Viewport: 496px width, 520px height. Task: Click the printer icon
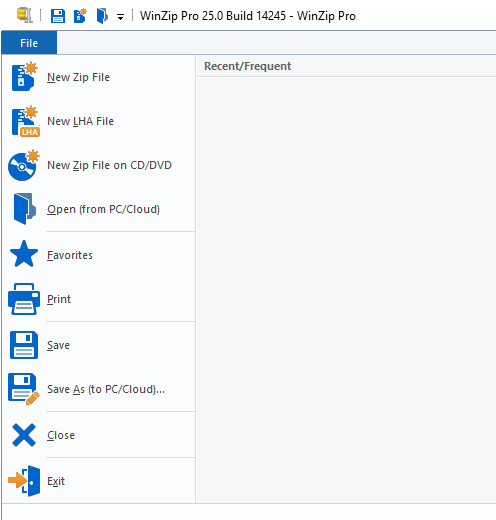[x=24, y=299]
